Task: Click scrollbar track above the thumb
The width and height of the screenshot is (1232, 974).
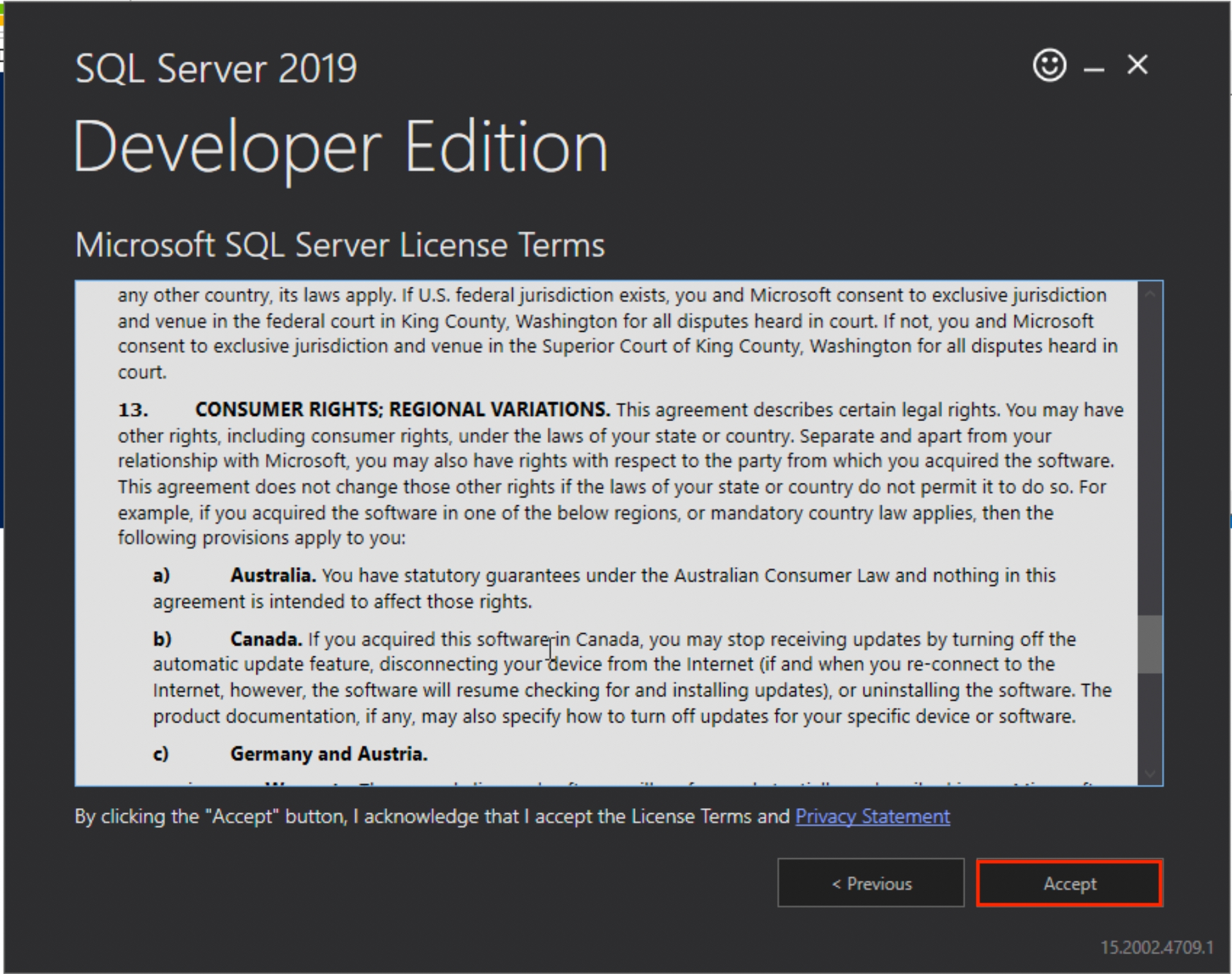Action: click(1150, 450)
